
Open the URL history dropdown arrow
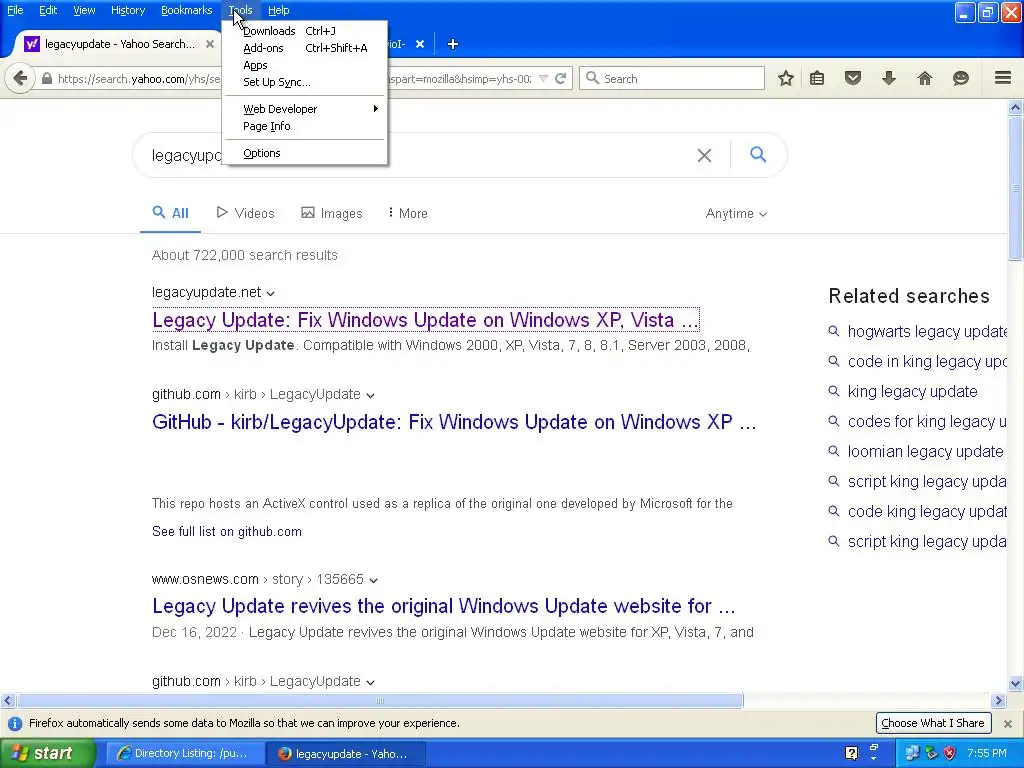point(543,78)
